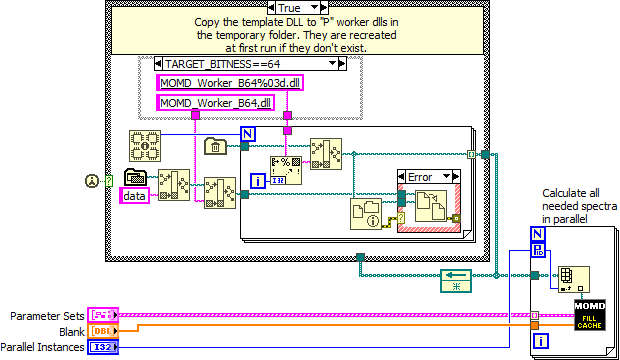620x360 pixels.
Task: Select Build Path node after Format Into String
Action: click(326, 153)
